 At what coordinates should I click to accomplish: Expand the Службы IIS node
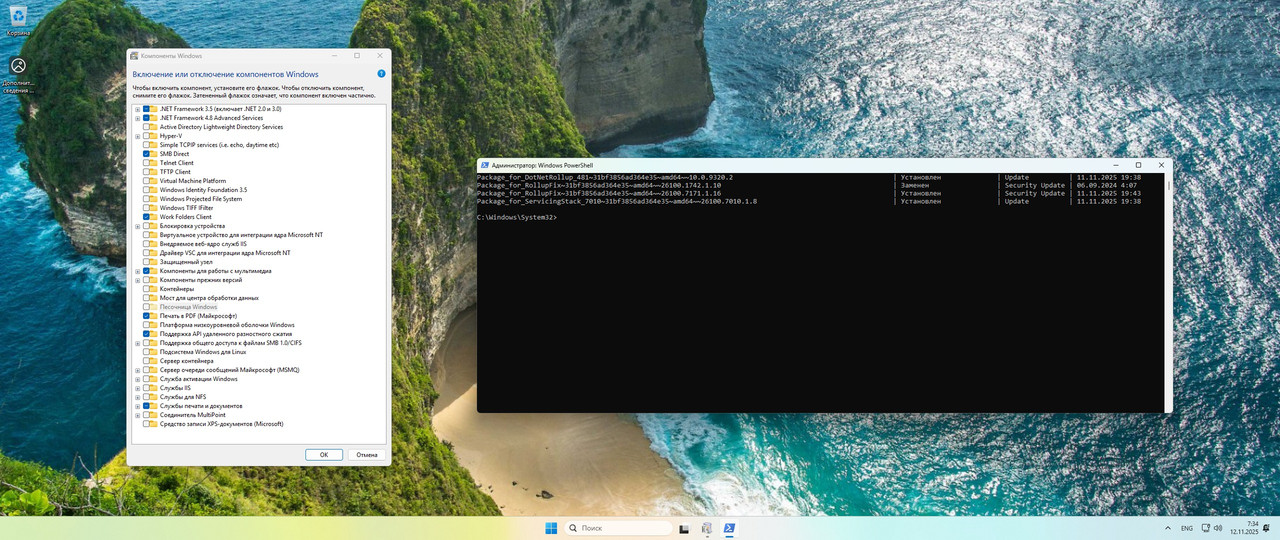(137, 388)
